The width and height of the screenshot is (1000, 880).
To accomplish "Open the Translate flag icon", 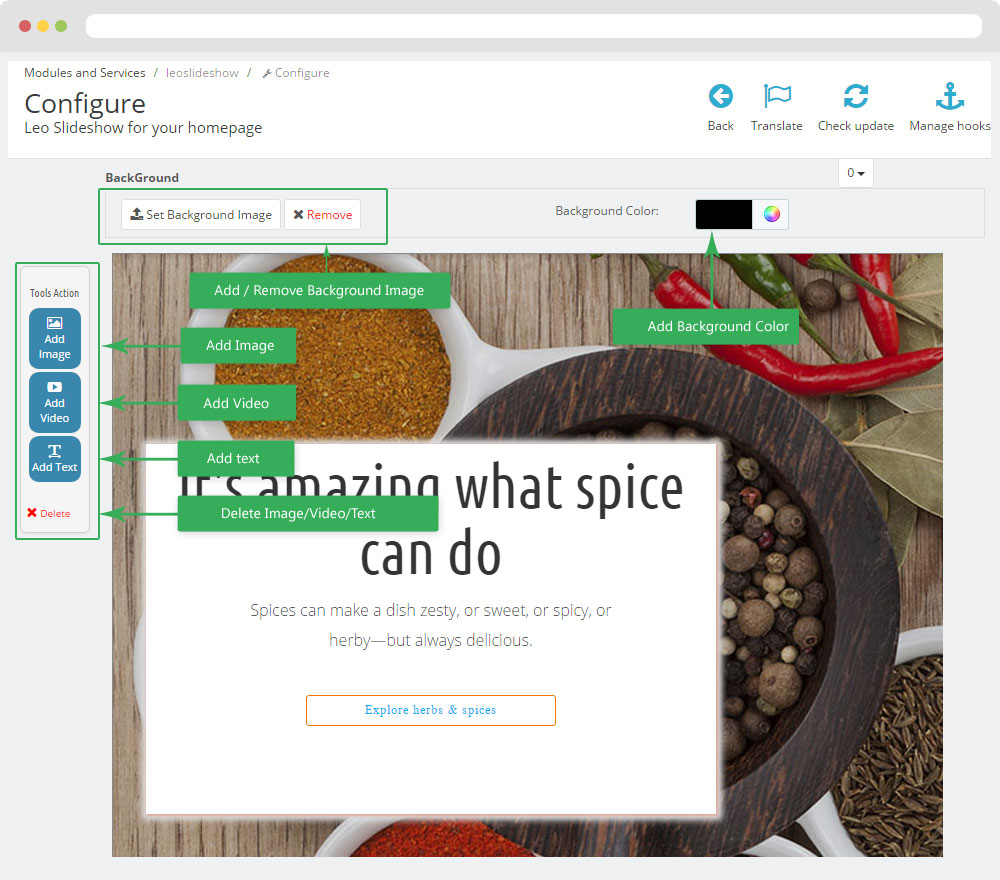I will click(x=777, y=97).
